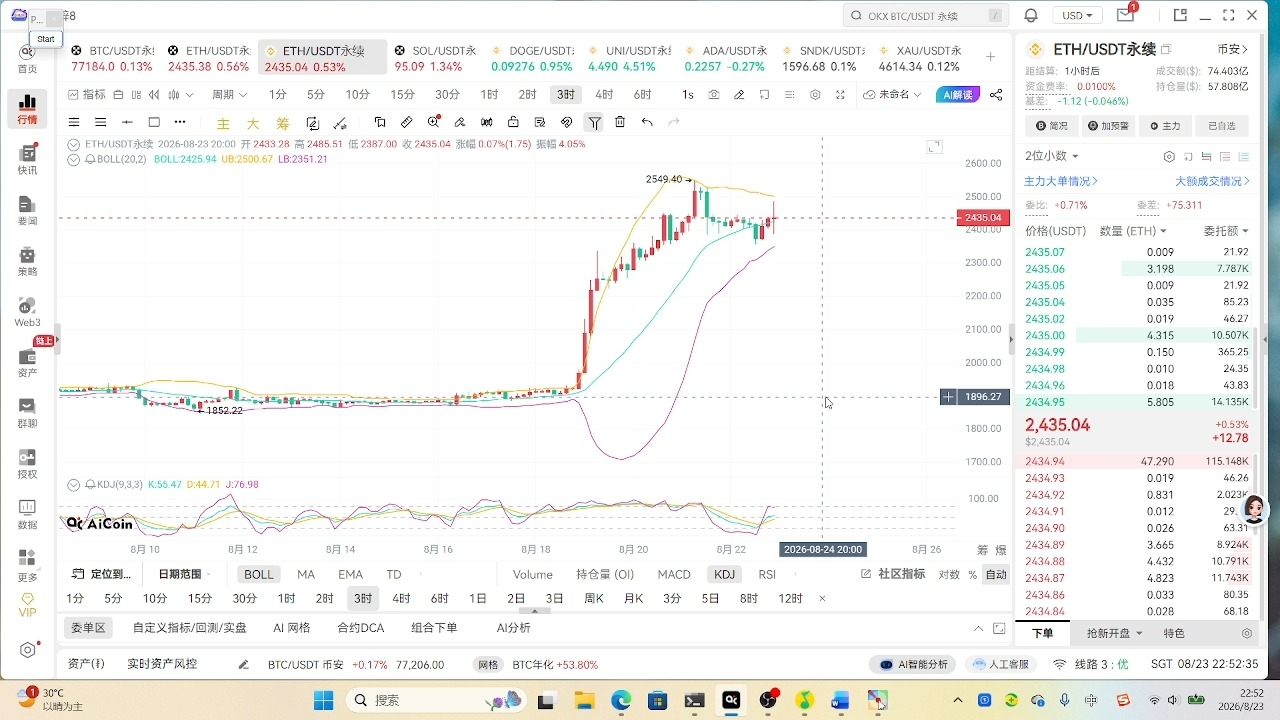This screenshot has width=1280, height=720.
Task: Go to the 策略 strategy sidebar section
Action: [27, 261]
